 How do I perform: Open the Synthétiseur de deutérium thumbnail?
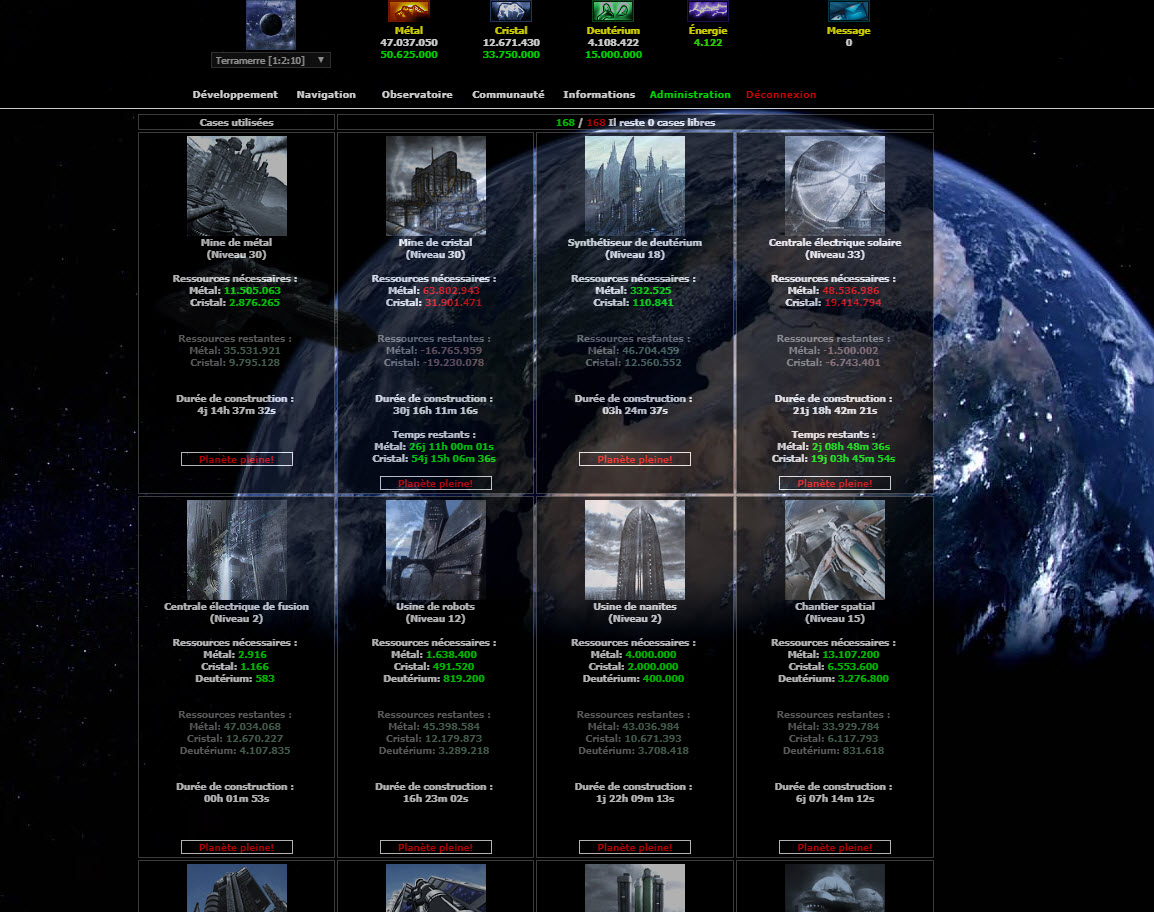(x=635, y=186)
